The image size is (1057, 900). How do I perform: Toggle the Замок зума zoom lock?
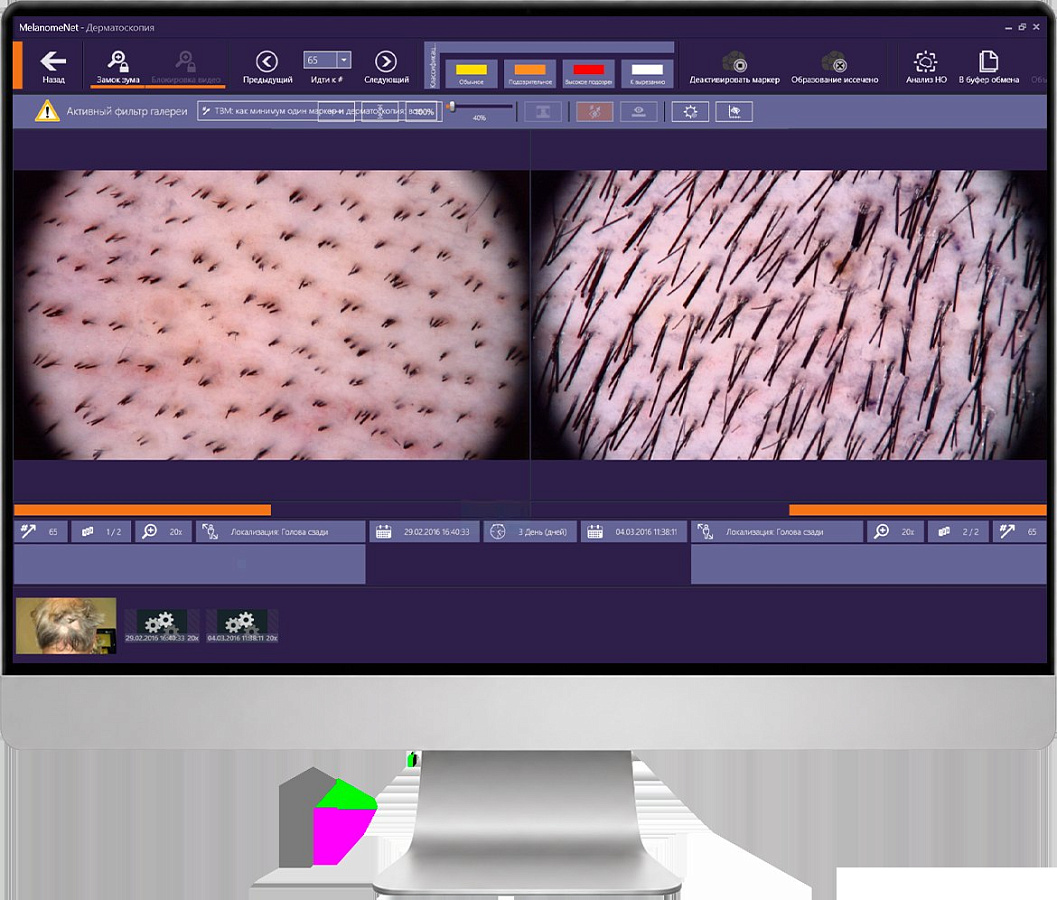pyautogui.click(x=118, y=67)
